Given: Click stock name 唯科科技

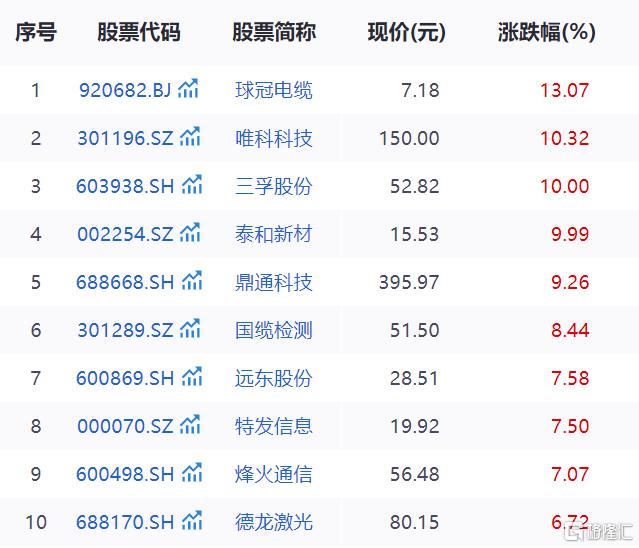Looking at the screenshot, I should [274, 138].
